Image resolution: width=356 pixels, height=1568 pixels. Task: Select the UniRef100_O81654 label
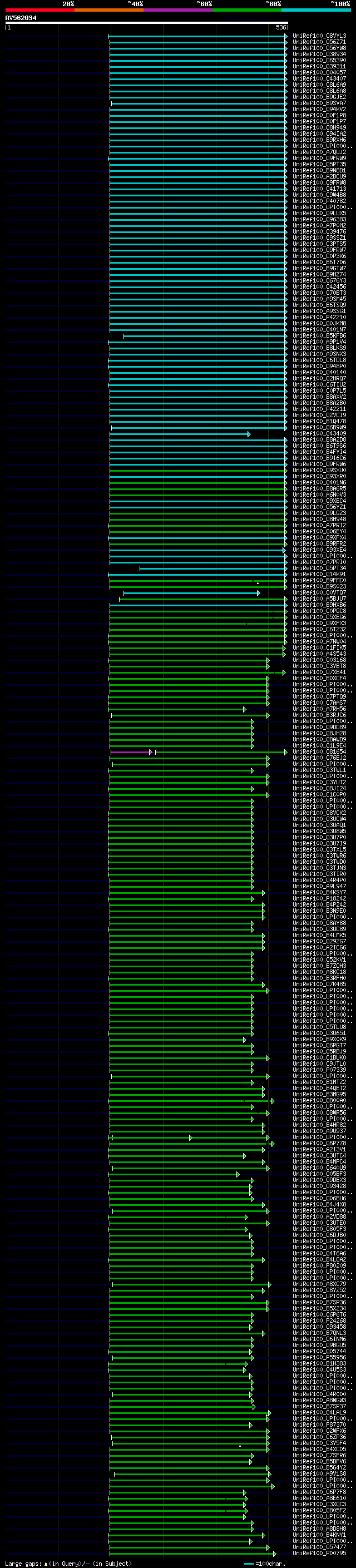coord(319,753)
